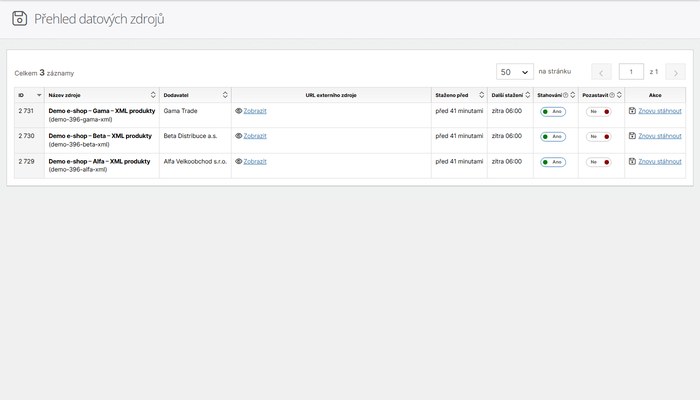The height and width of the screenshot is (400, 700).
Task: Open Zobrazit link for Gama source
Action: tap(255, 111)
